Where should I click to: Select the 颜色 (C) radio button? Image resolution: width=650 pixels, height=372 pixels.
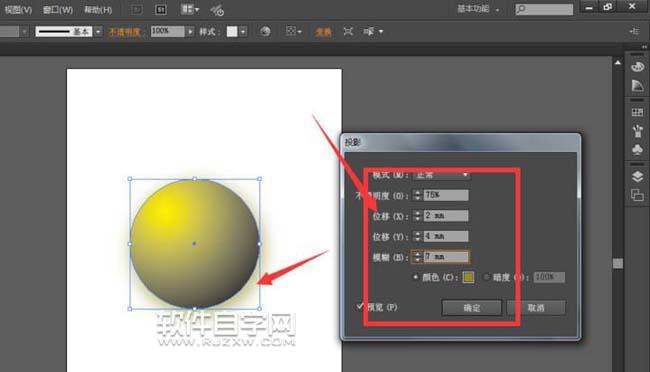pos(415,277)
